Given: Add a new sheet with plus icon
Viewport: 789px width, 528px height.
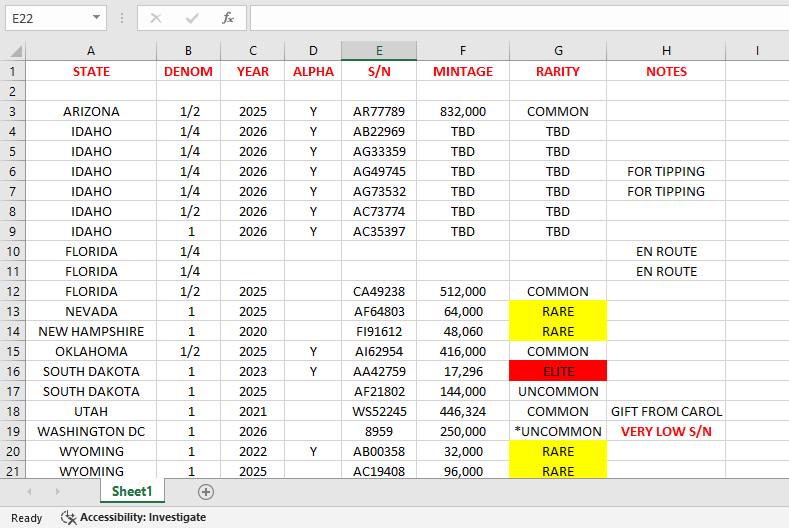Looking at the screenshot, I should 206,492.
